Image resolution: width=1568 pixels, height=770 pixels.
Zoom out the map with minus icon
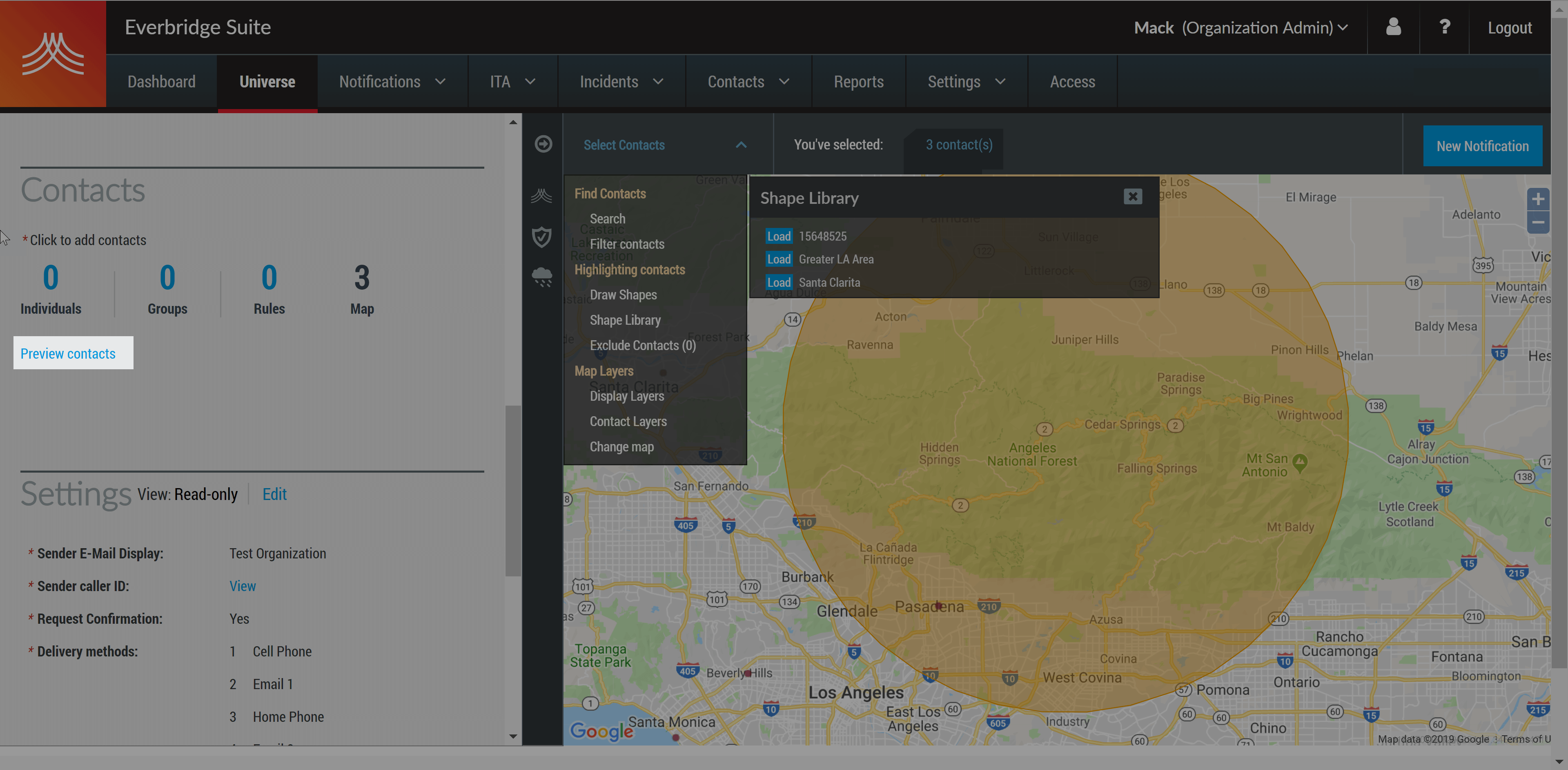(1537, 222)
